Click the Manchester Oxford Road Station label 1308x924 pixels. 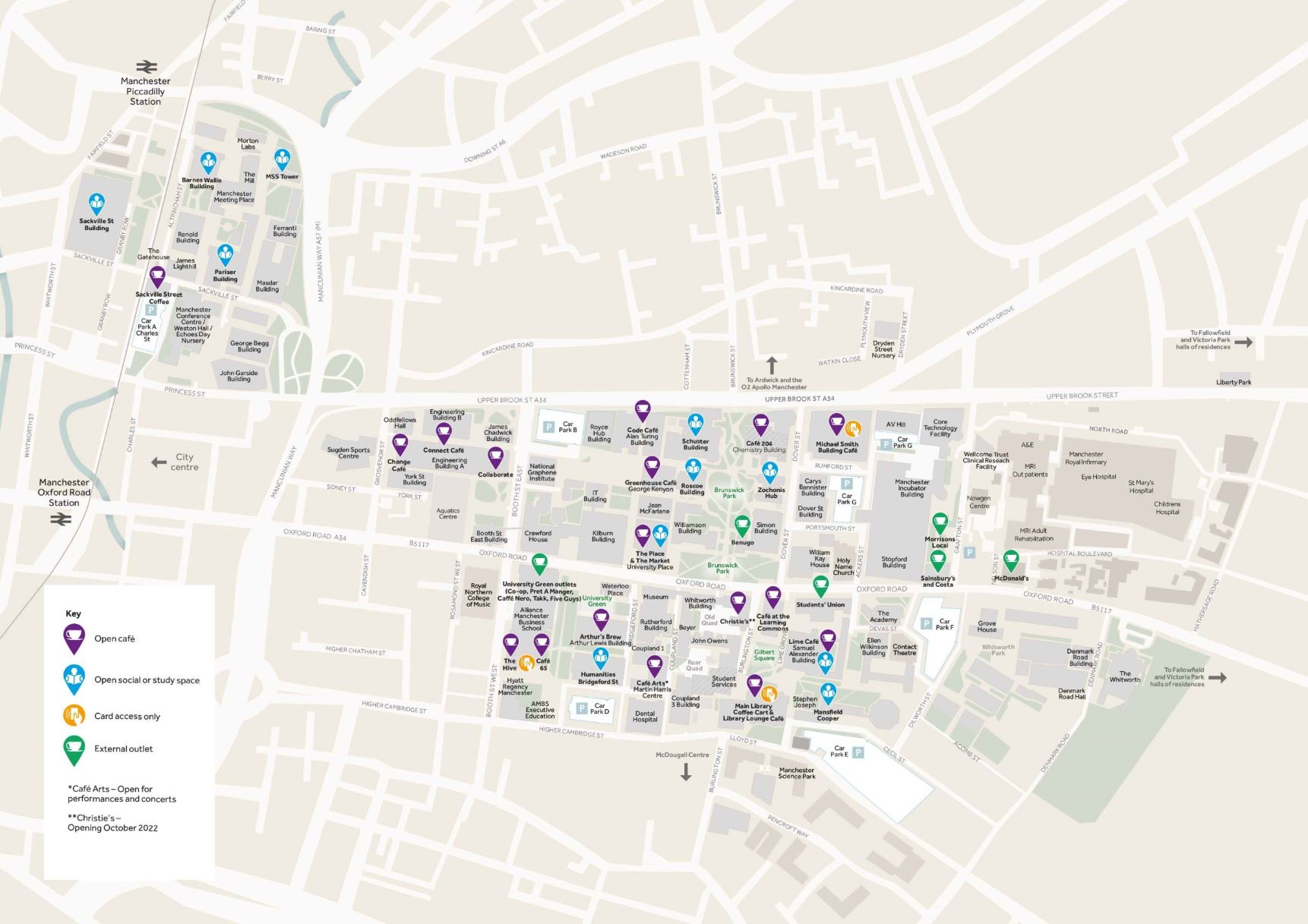pos(65,492)
